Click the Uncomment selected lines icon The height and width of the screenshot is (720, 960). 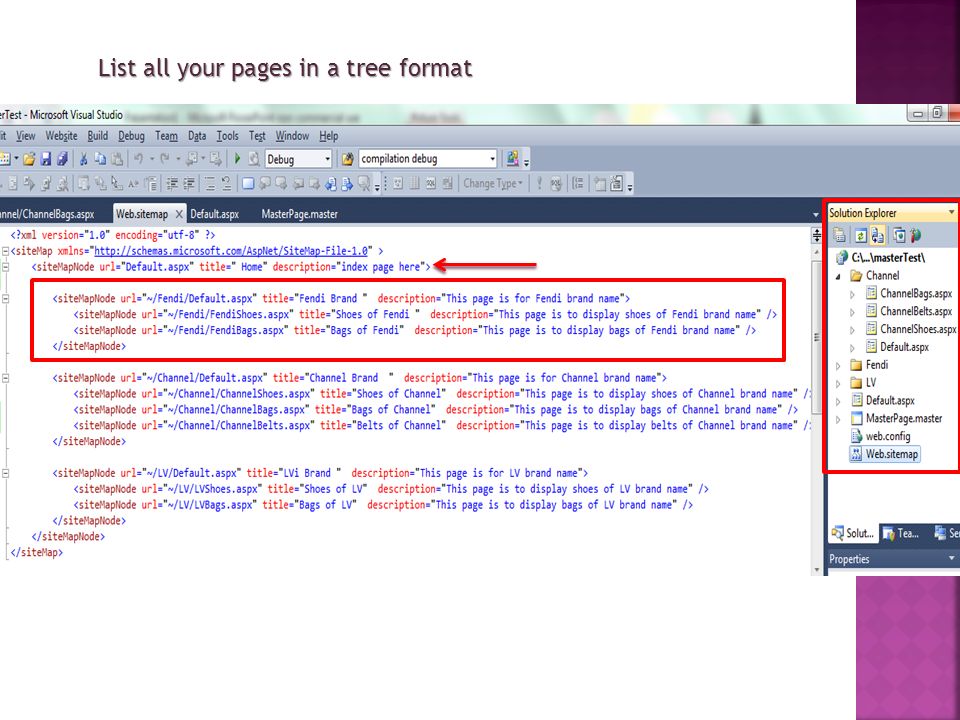pos(226,183)
